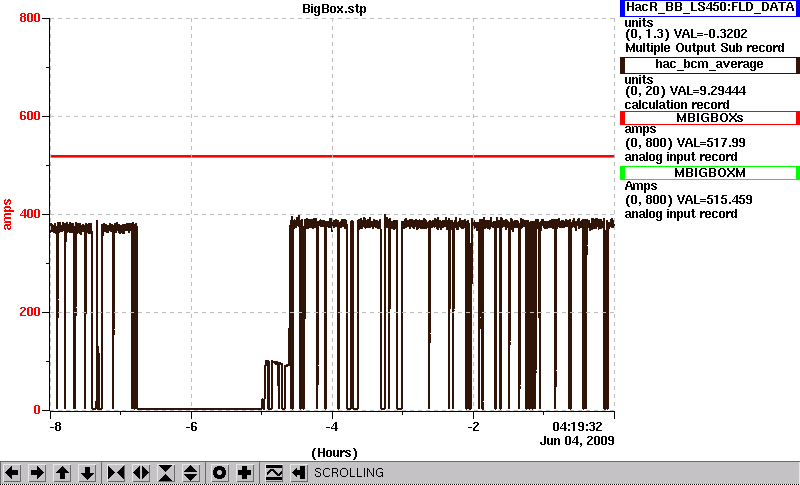Compress vertical axis with hourglass-shaped icon

(166, 473)
